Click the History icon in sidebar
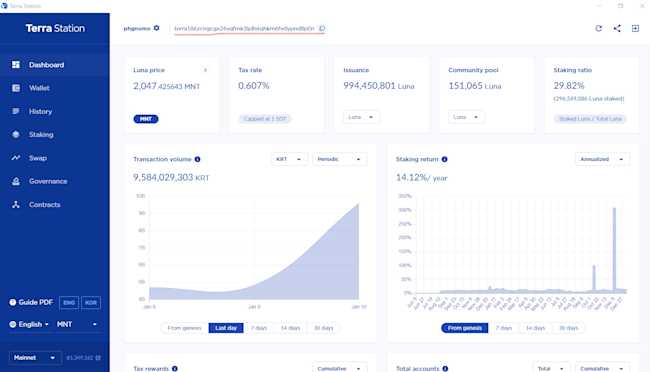This screenshot has height=372, width=650. click(x=16, y=111)
